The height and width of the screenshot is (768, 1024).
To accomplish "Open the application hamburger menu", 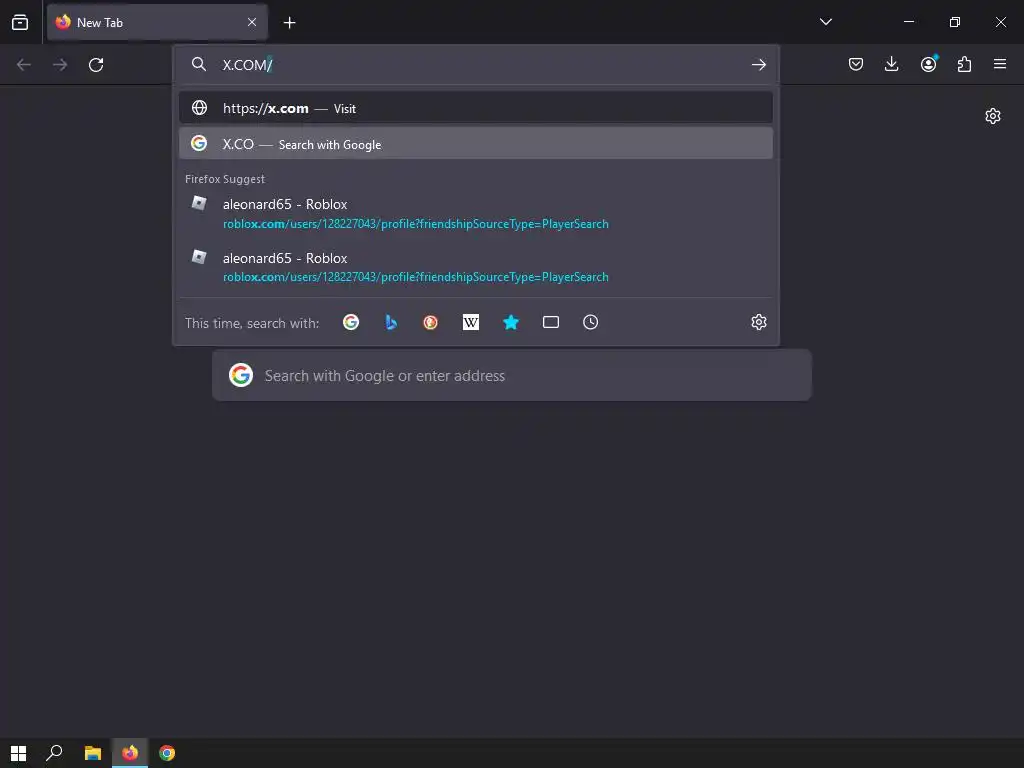I will pos(1000,64).
